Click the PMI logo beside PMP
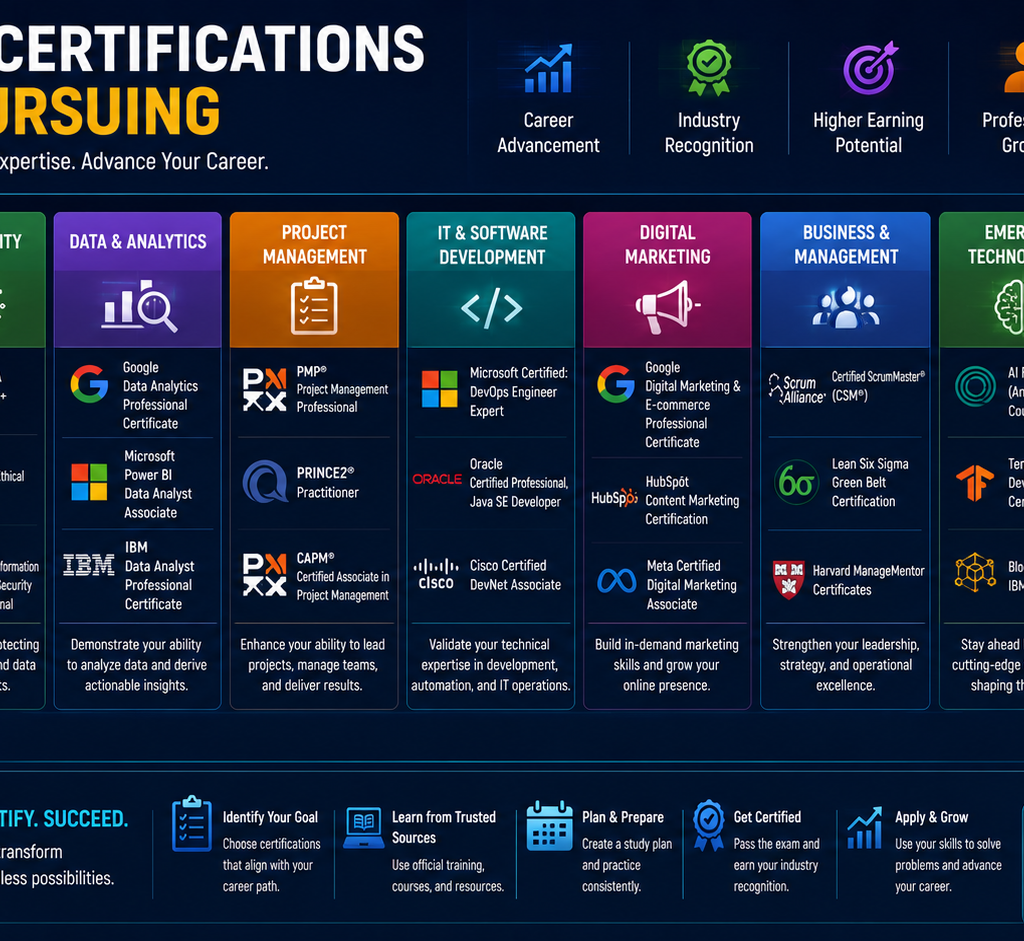 coord(264,390)
